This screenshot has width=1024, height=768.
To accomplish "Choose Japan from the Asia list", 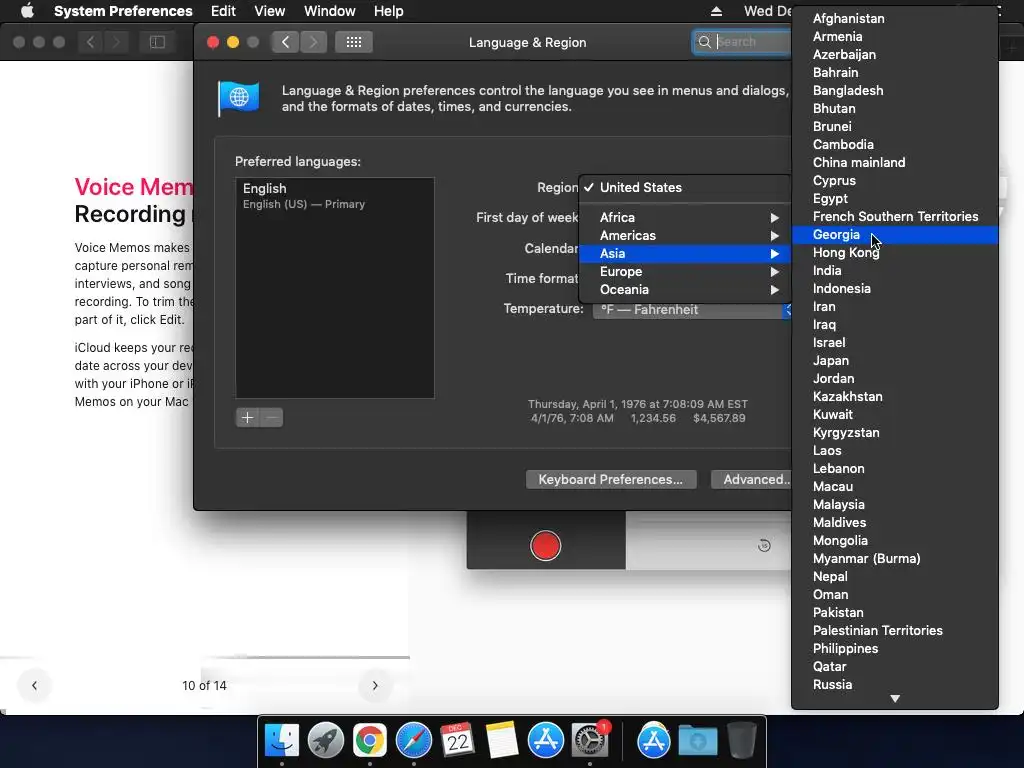I will [895, 360].
